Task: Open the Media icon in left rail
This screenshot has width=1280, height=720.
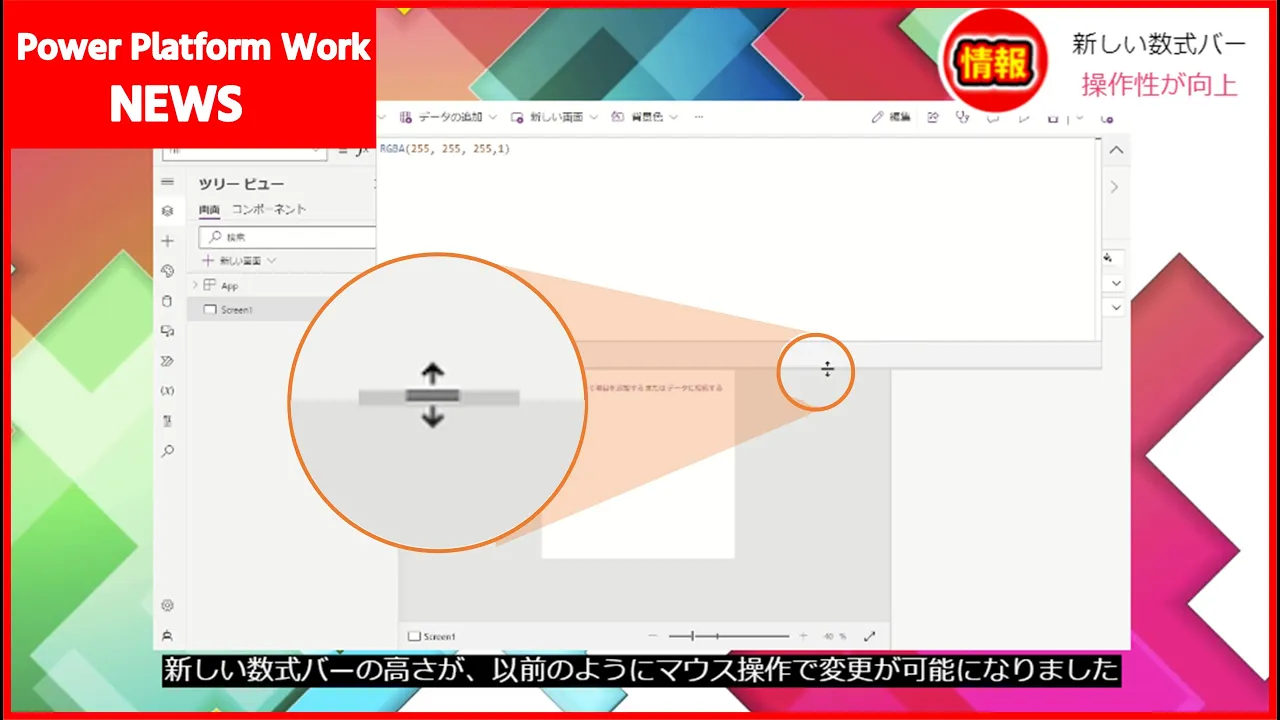Action: click(167, 331)
